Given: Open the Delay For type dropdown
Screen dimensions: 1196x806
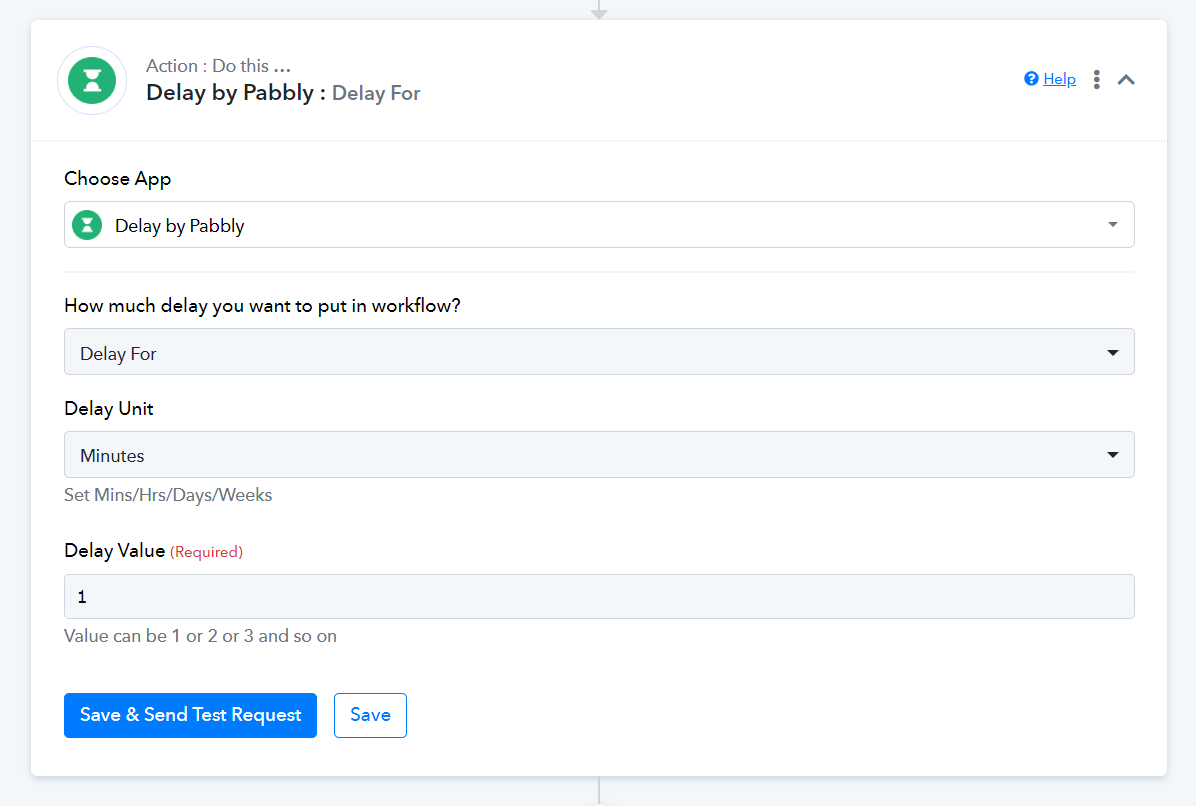Looking at the screenshot, I should coord(599,352).
